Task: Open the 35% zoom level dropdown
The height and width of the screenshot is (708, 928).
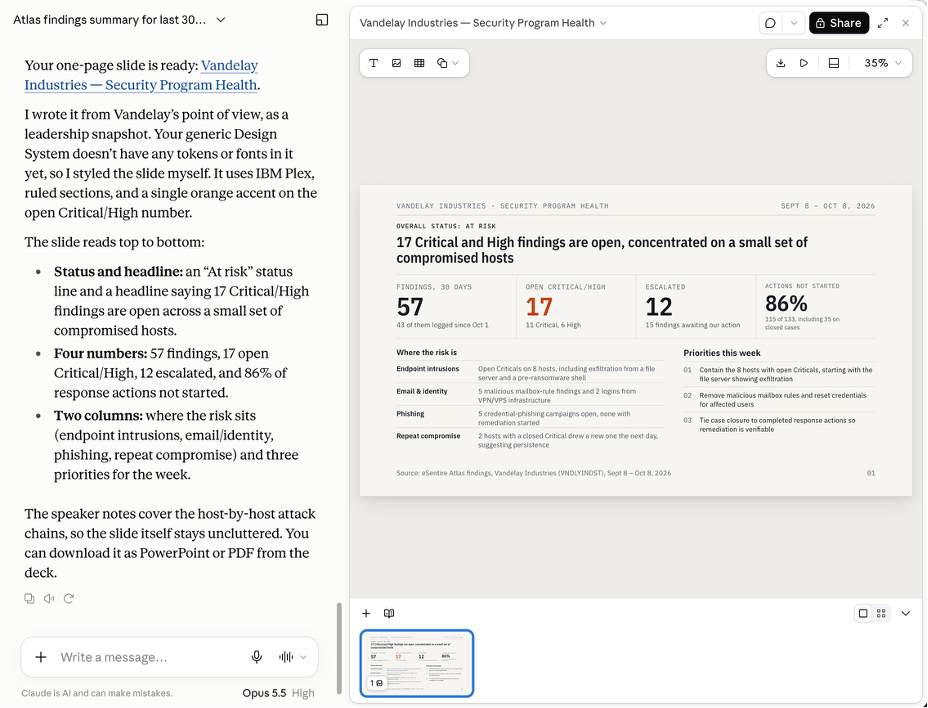Action: click(883, 63)
